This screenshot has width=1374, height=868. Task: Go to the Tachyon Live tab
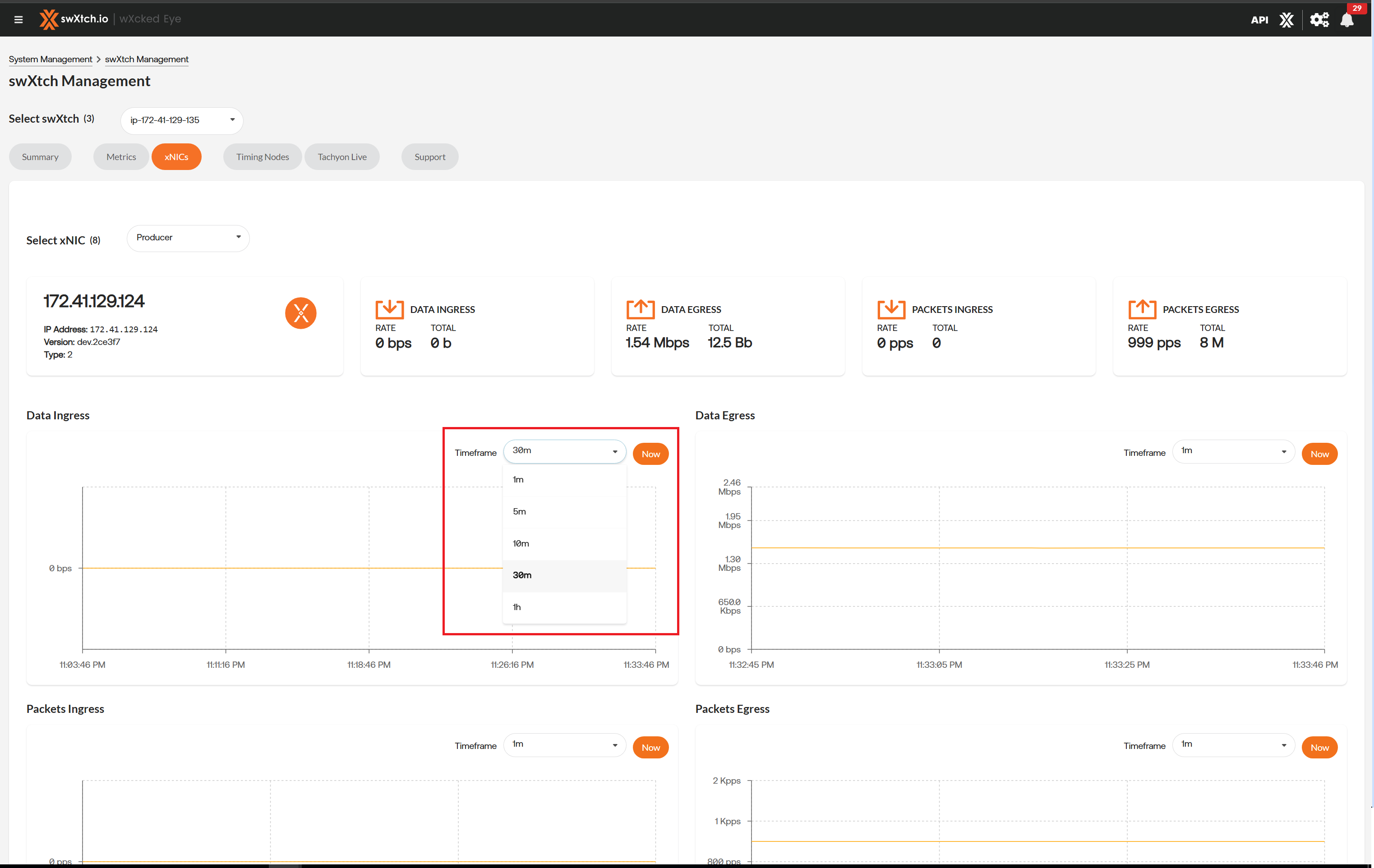point(342,157)
